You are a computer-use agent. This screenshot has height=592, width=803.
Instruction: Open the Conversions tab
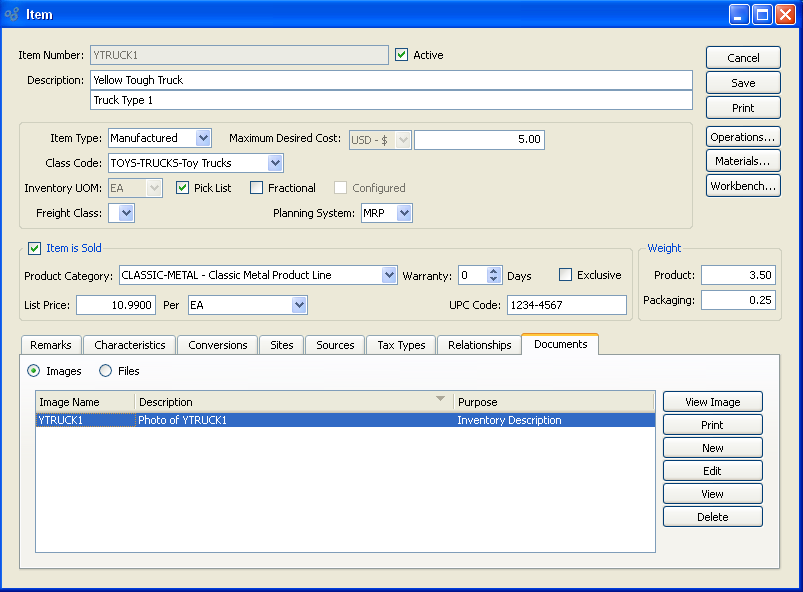[x=218, y=345]
